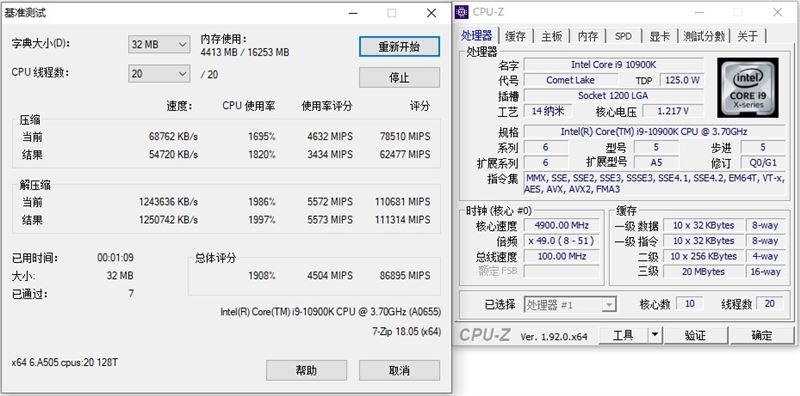
Task: Click the 总体评分 value 86895 MIPS
Action: point(405,276)
